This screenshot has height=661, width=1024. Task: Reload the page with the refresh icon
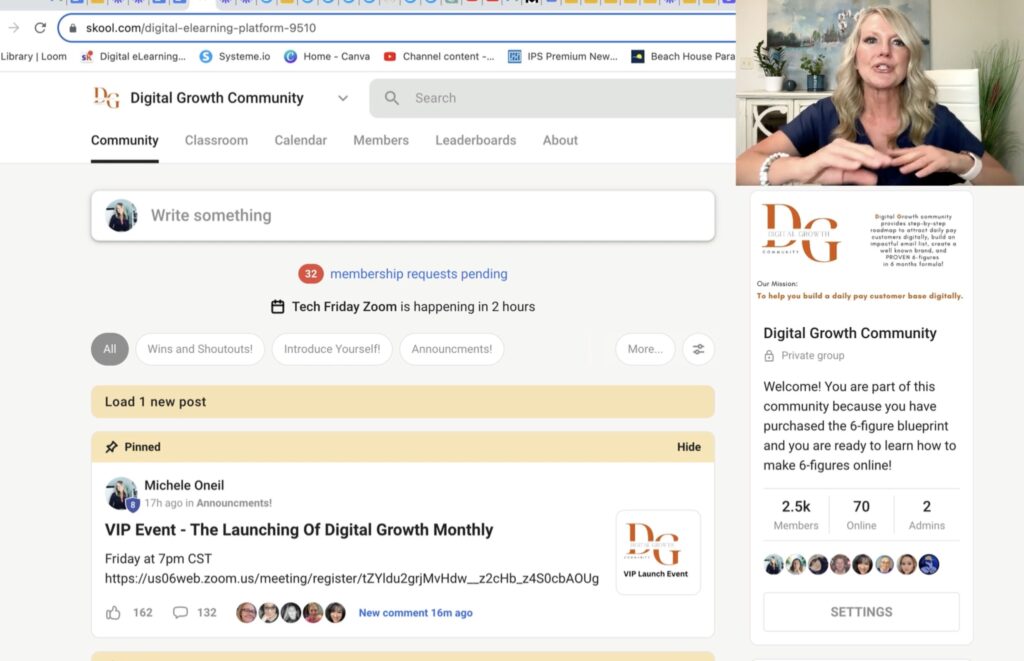[x=40, y=27]
